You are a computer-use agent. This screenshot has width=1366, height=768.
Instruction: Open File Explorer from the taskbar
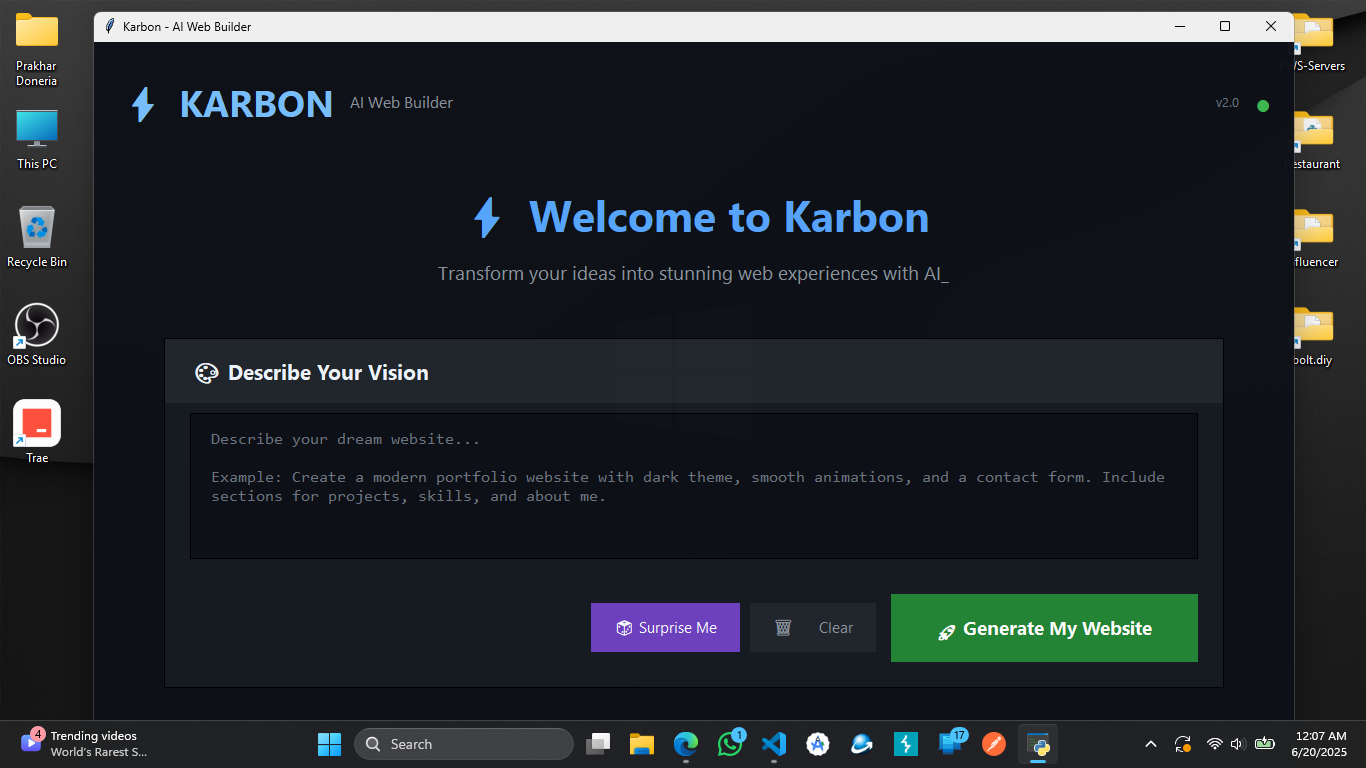point(642,744)
